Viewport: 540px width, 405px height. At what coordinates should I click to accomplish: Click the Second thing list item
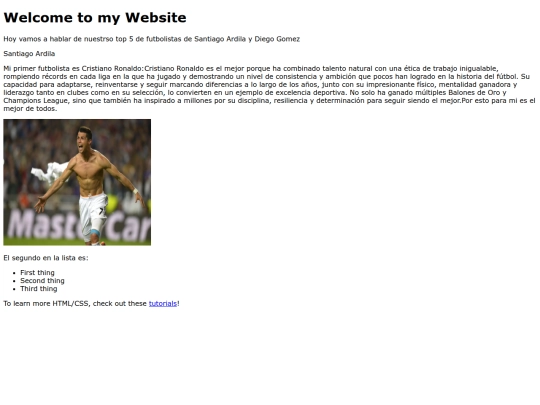click(42, 281)
